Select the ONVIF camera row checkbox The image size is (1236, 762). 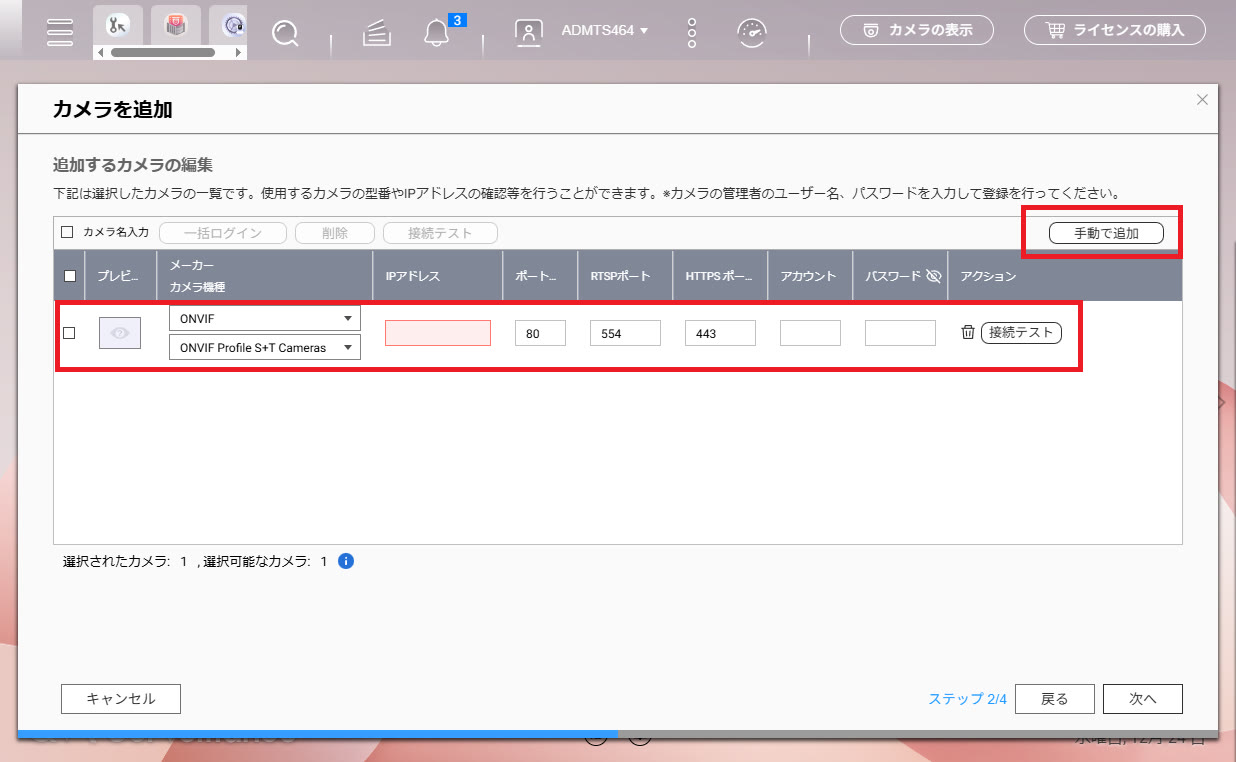[x=70, y=333]
